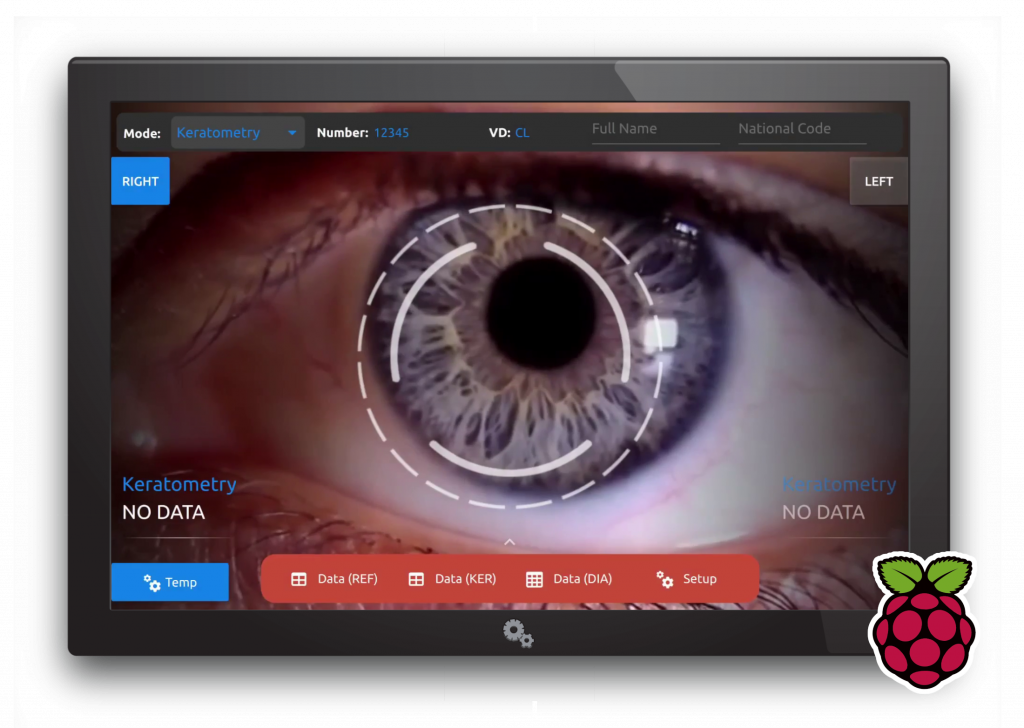
Task: Click the table icon beside Data (REF)
Action: click(298, 579)
